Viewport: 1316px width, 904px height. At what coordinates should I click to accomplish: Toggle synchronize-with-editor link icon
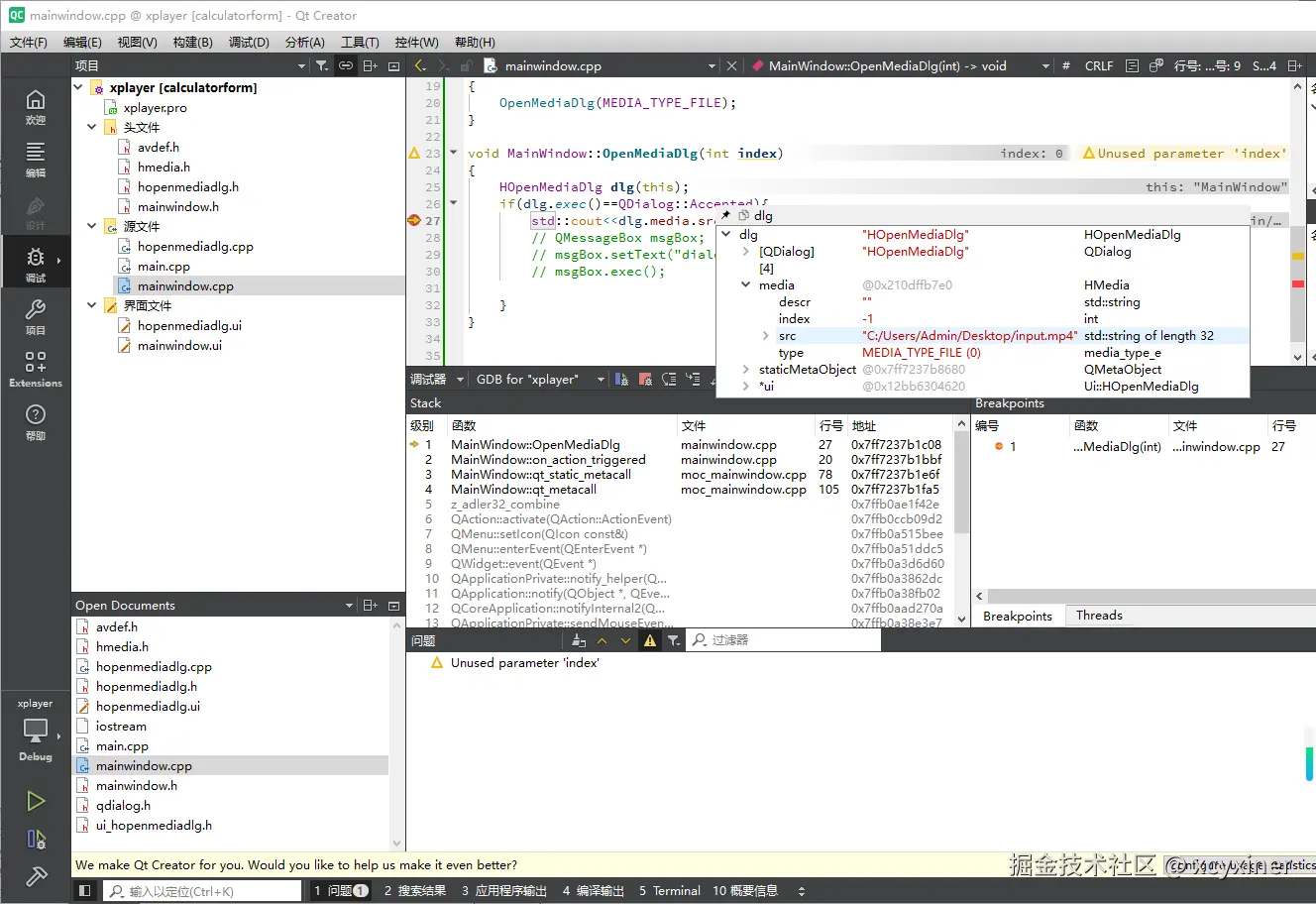[x=346, y=66]
